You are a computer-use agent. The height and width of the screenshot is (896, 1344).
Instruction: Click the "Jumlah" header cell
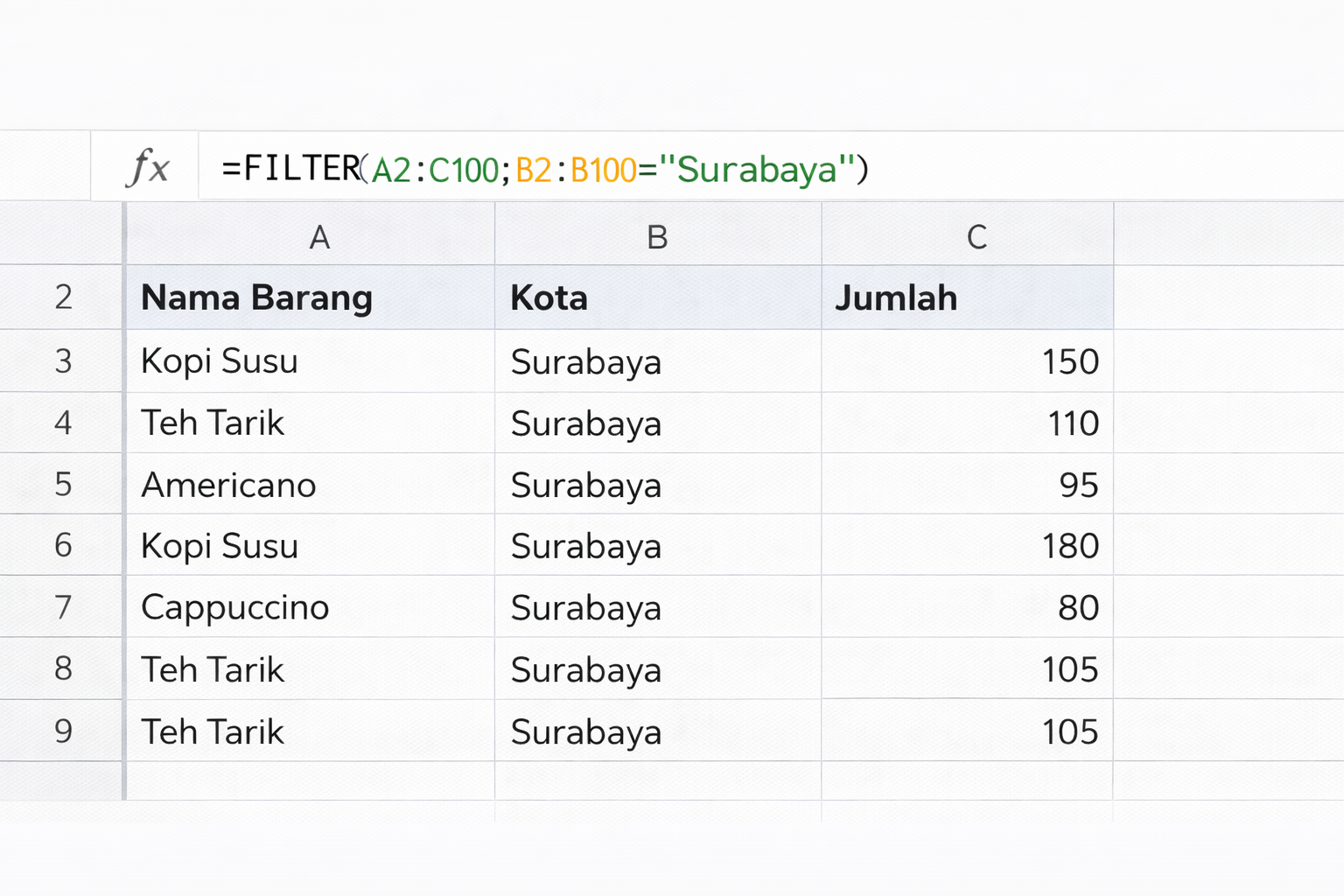click(896, 297)
